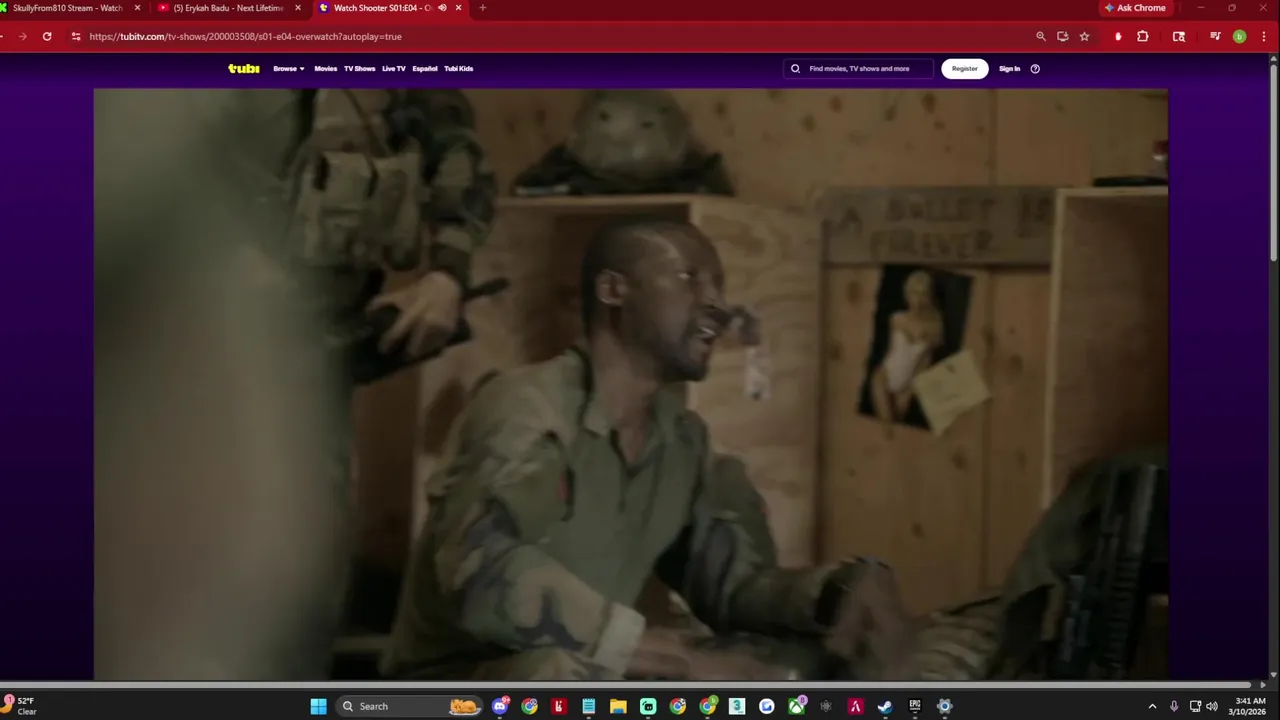
Task: Open Live TV on Tubi
Action: coord(394,69)
